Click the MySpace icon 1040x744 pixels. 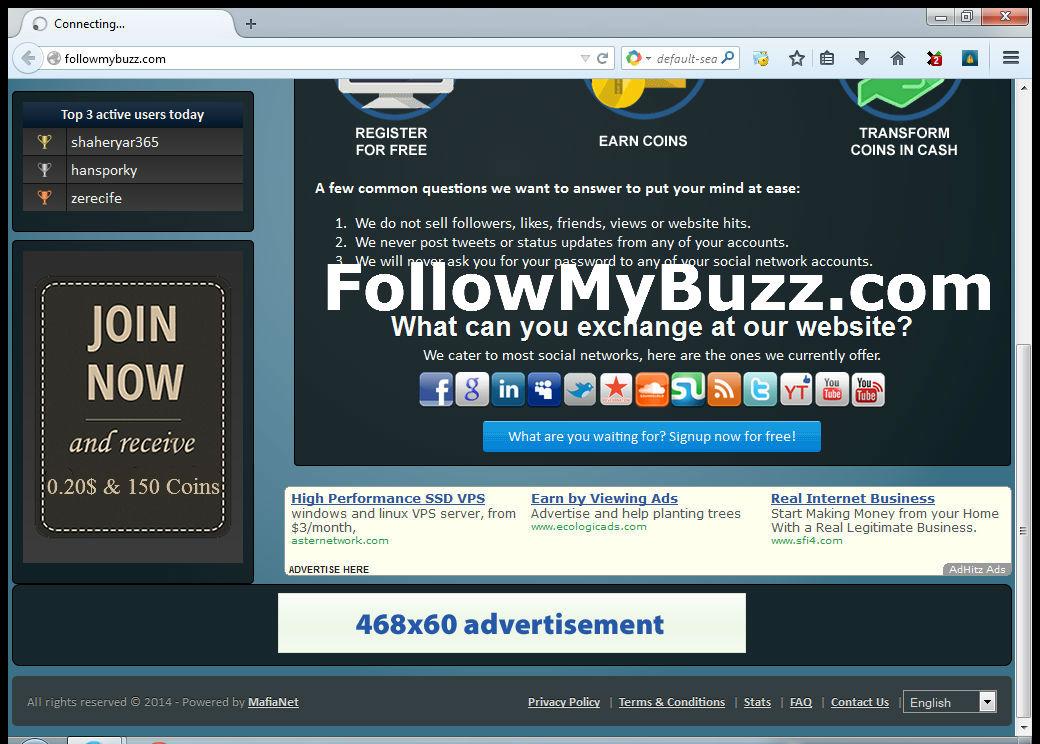(x=544, y=389)
